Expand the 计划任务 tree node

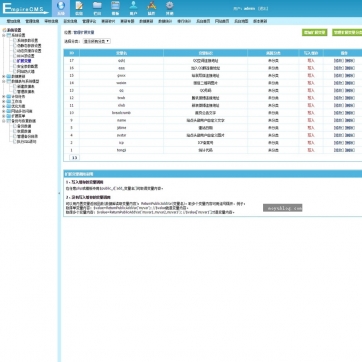pos(4,96)
